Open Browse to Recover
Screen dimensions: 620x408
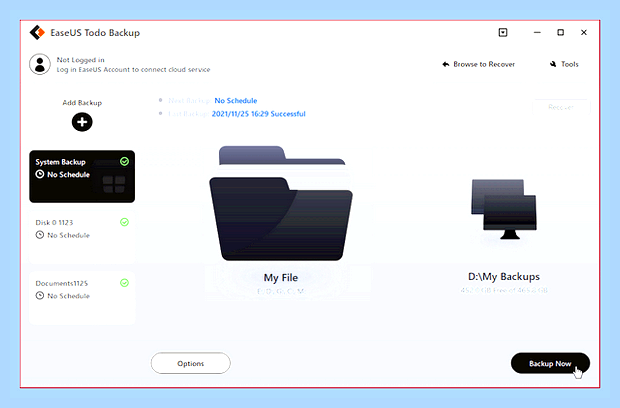point(478,64)
